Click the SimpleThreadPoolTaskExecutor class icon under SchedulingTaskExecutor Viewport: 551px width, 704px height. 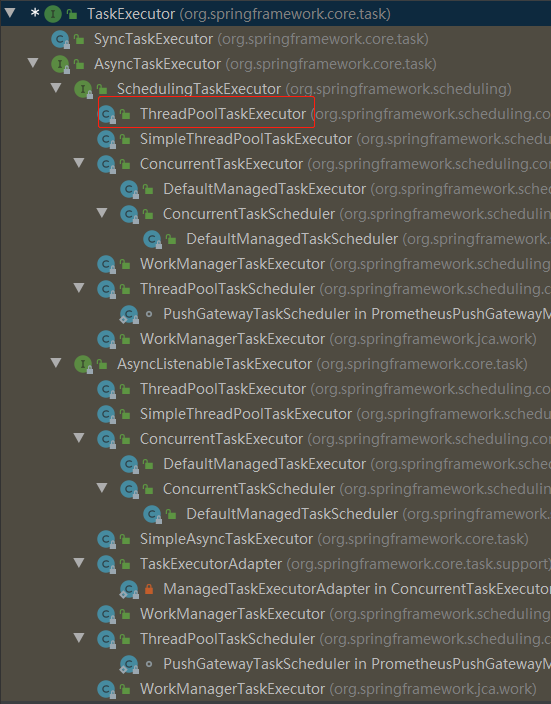click(x=106, y=139)
